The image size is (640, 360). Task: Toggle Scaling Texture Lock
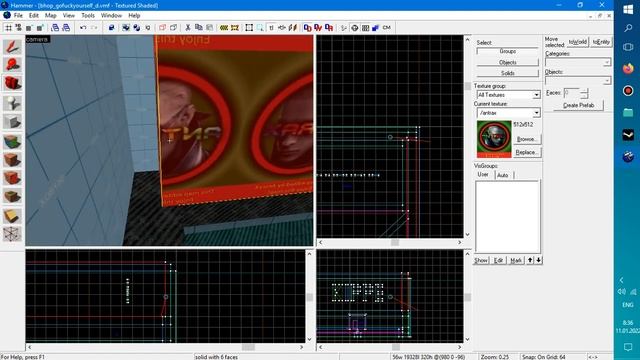pos(282,28)
